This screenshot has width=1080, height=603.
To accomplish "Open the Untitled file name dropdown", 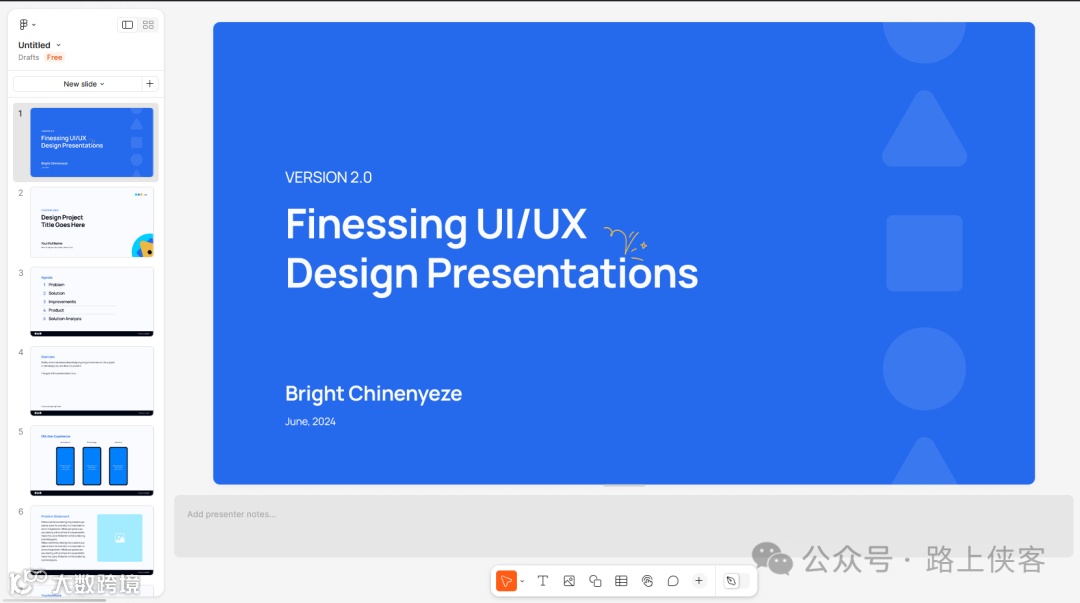I will pos(39,45).
